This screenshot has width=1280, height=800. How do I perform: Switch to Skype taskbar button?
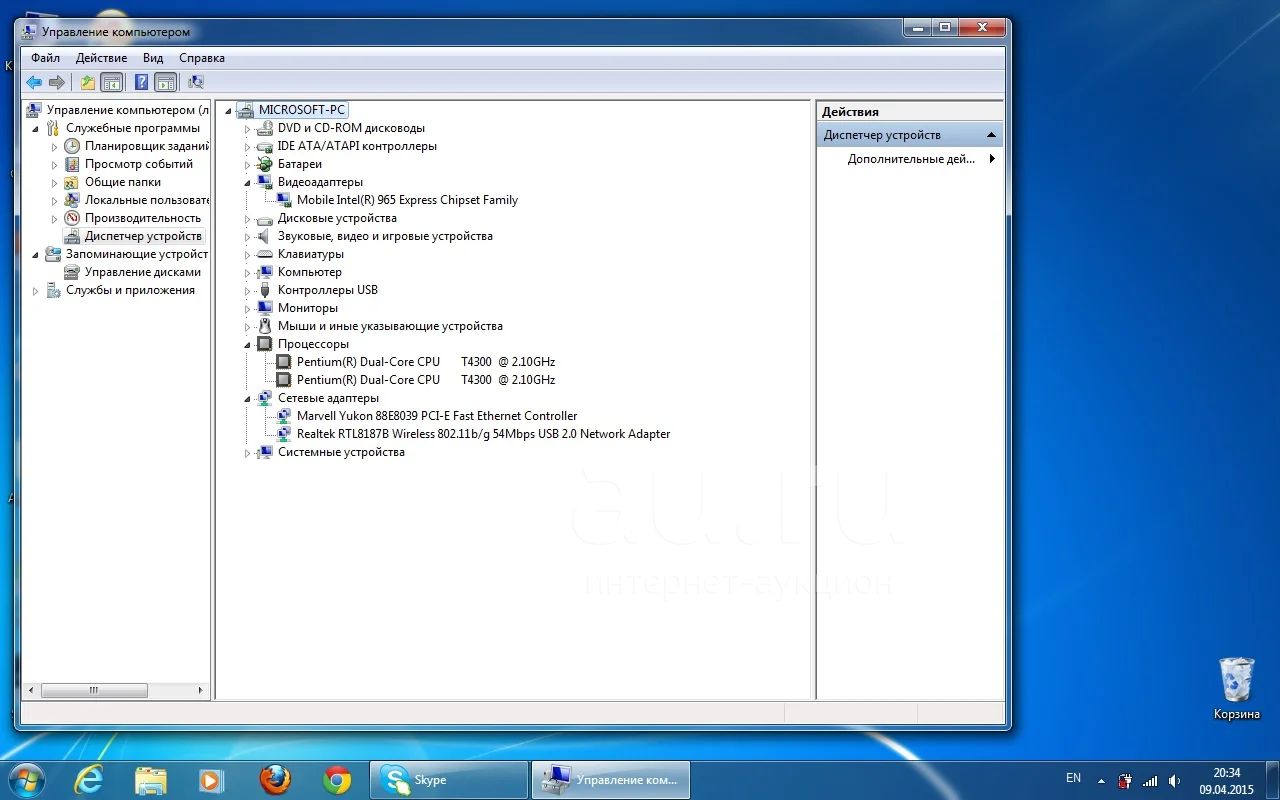click(449, 780)
